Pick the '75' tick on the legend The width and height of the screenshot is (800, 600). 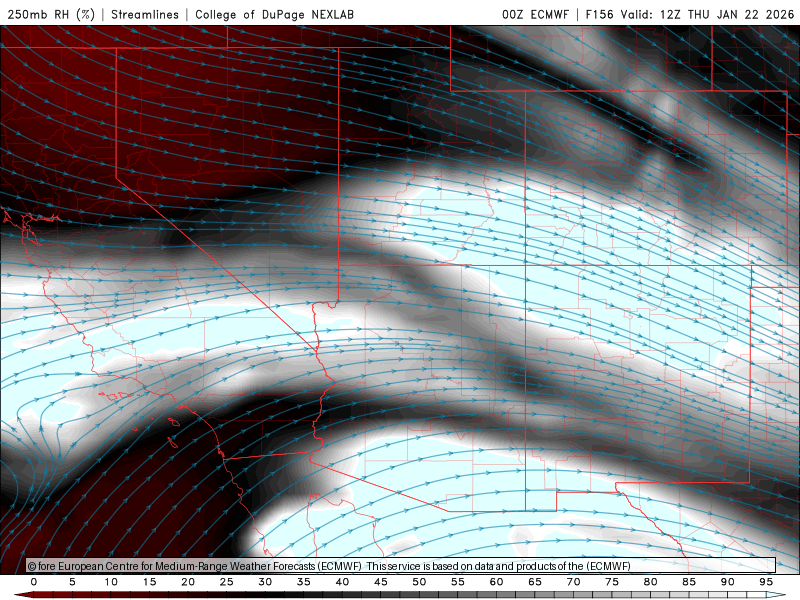click(612, 582)
